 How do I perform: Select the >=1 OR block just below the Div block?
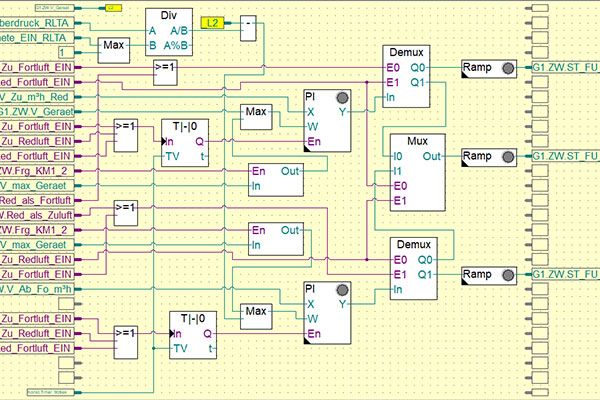click(167, 68)
